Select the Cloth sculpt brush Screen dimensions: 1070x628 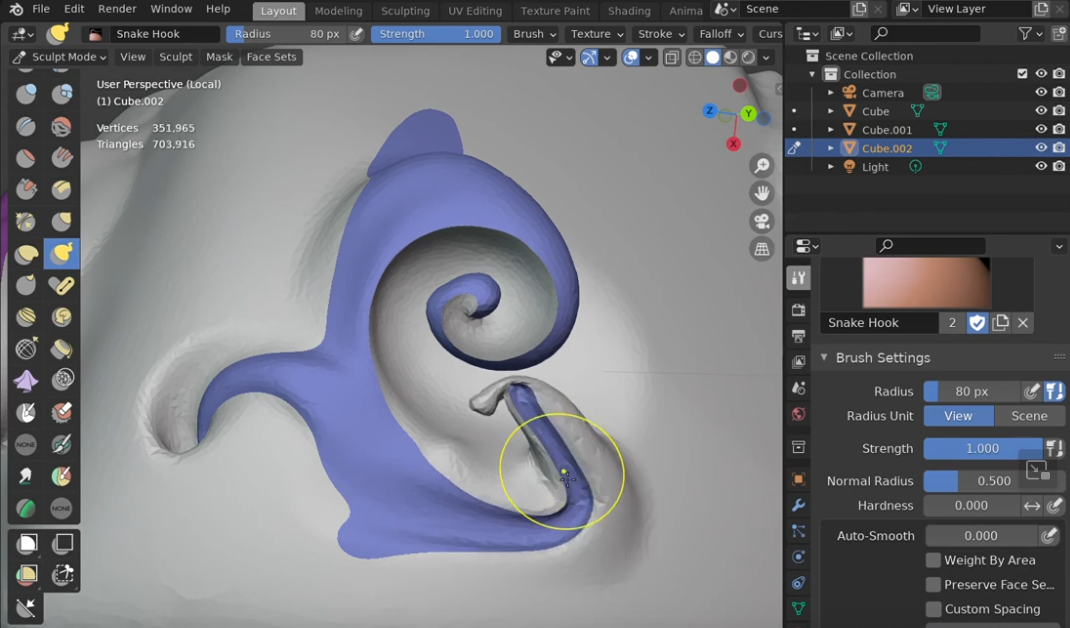click(26, 381)
